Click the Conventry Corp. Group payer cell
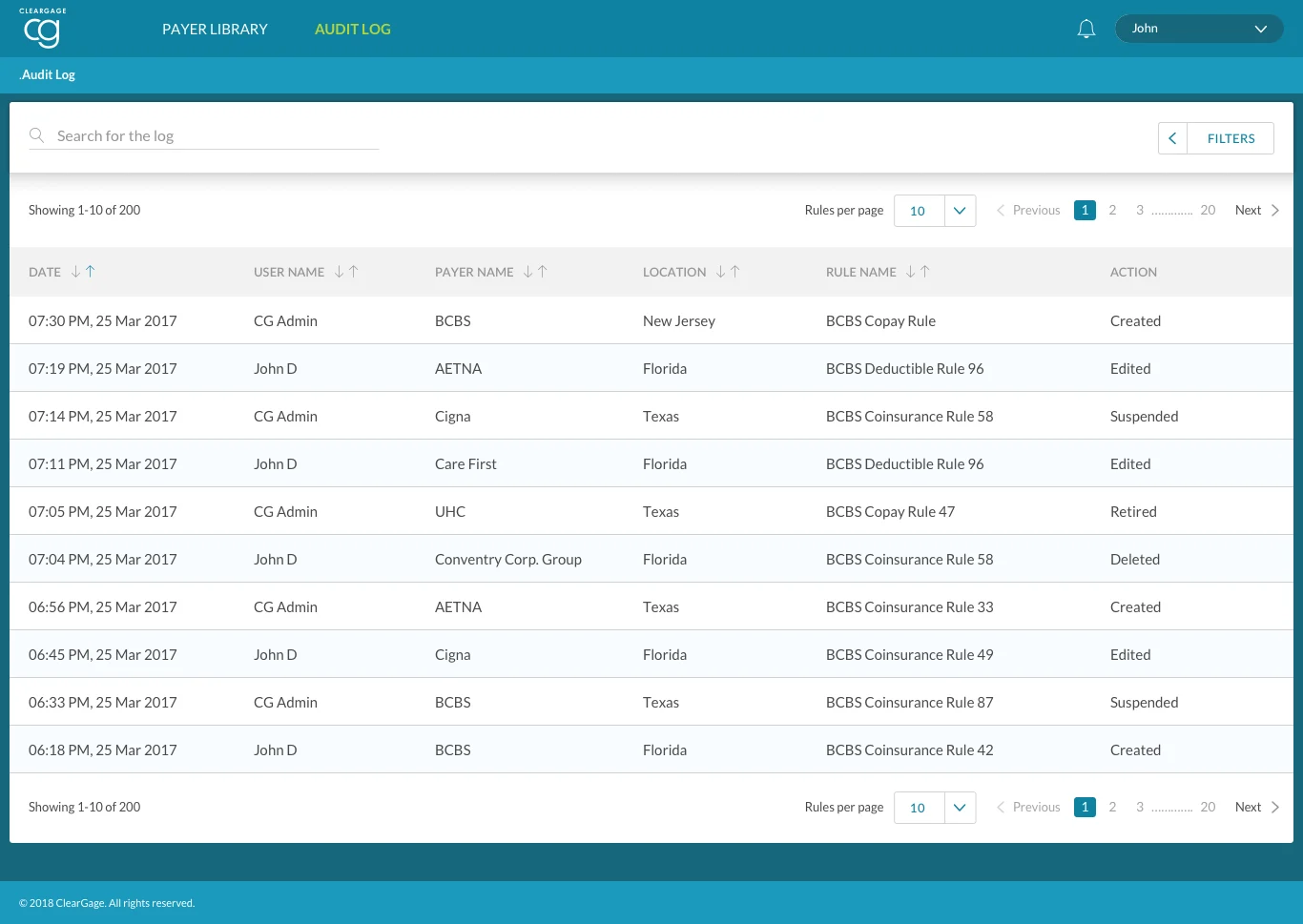1303x924 pixels. [x=508, y=559]
